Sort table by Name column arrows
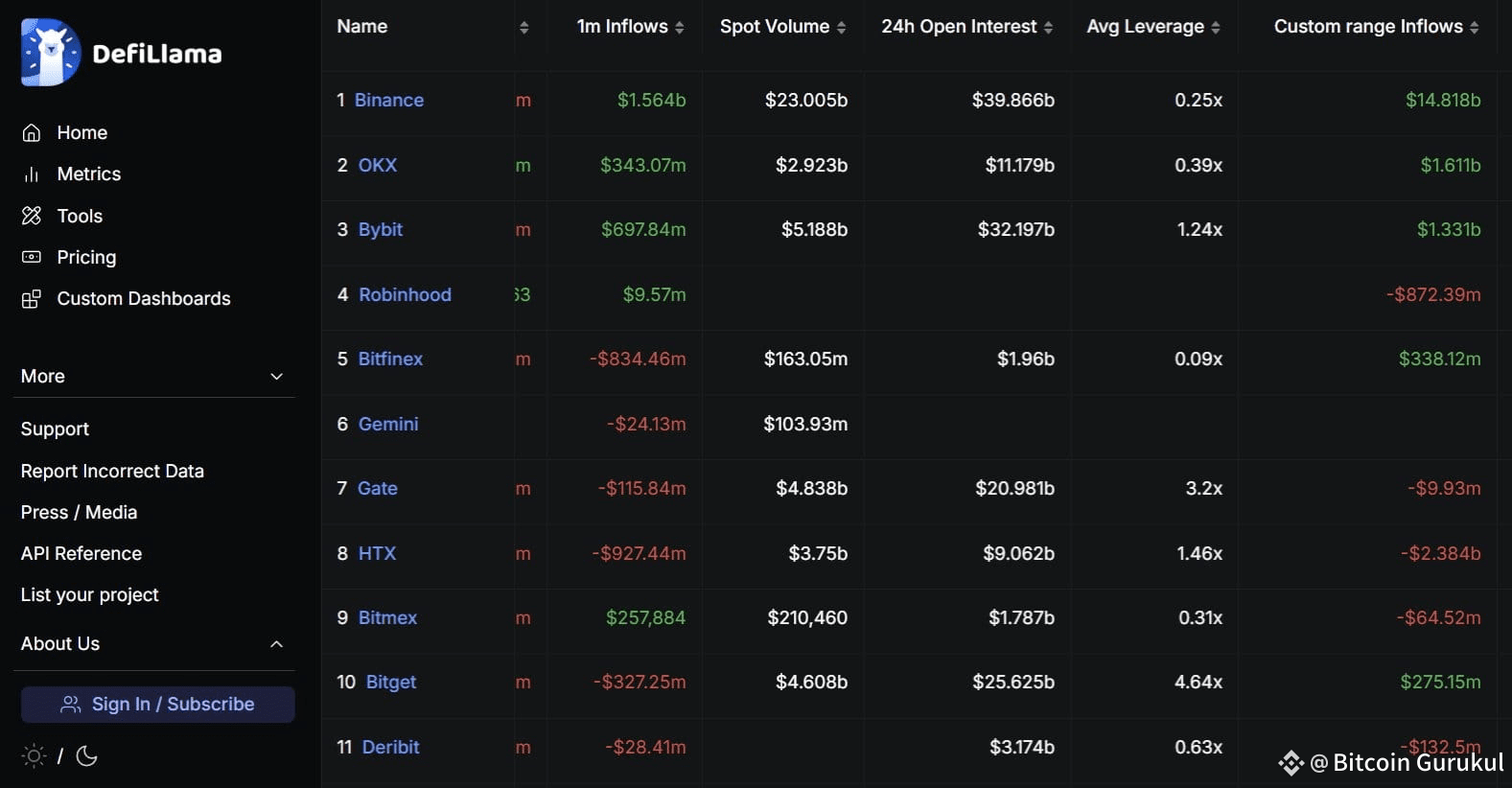 point(523,28)
